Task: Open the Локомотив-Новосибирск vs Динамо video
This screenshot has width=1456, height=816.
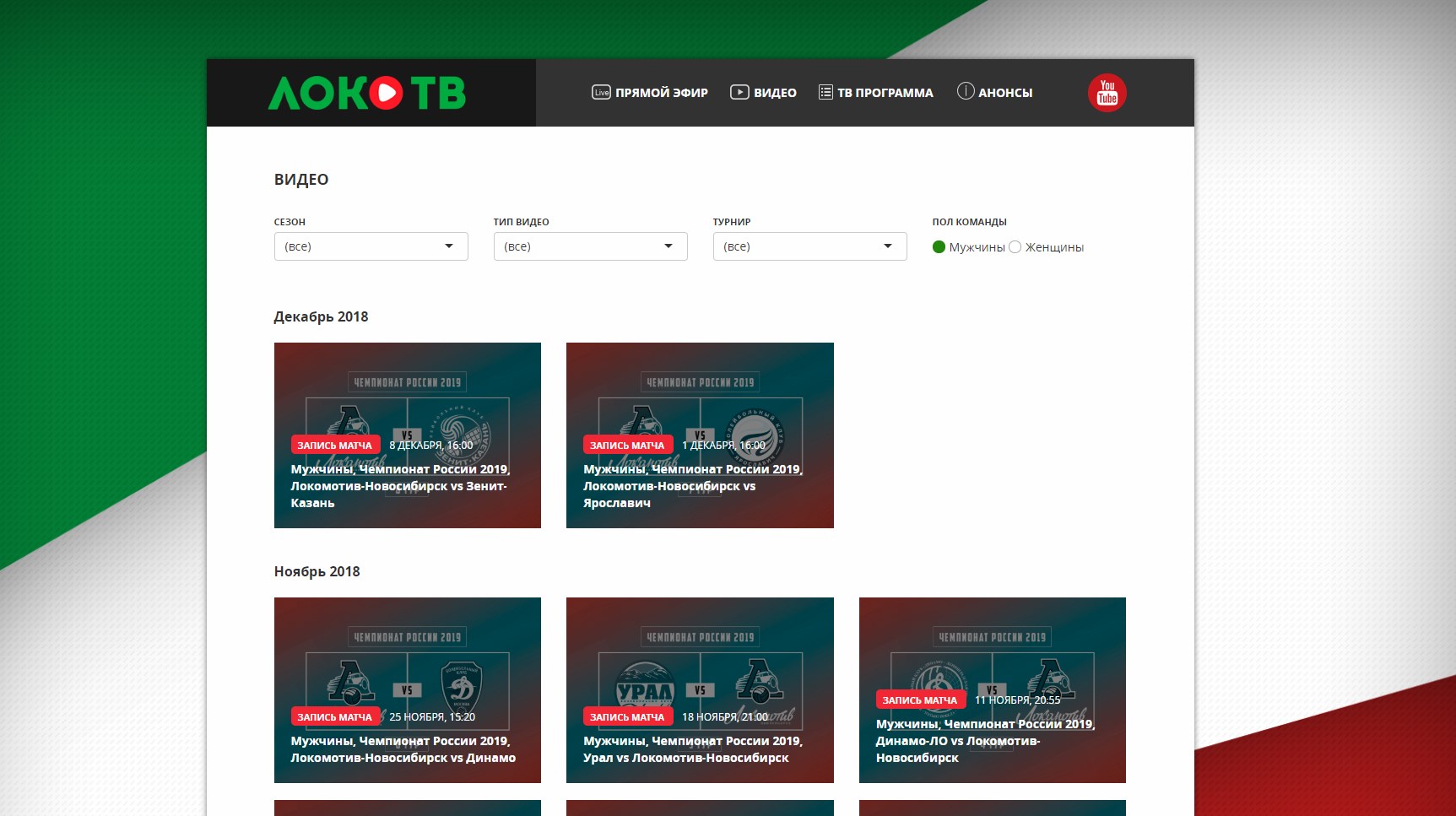Action: [x=408, y=690]
